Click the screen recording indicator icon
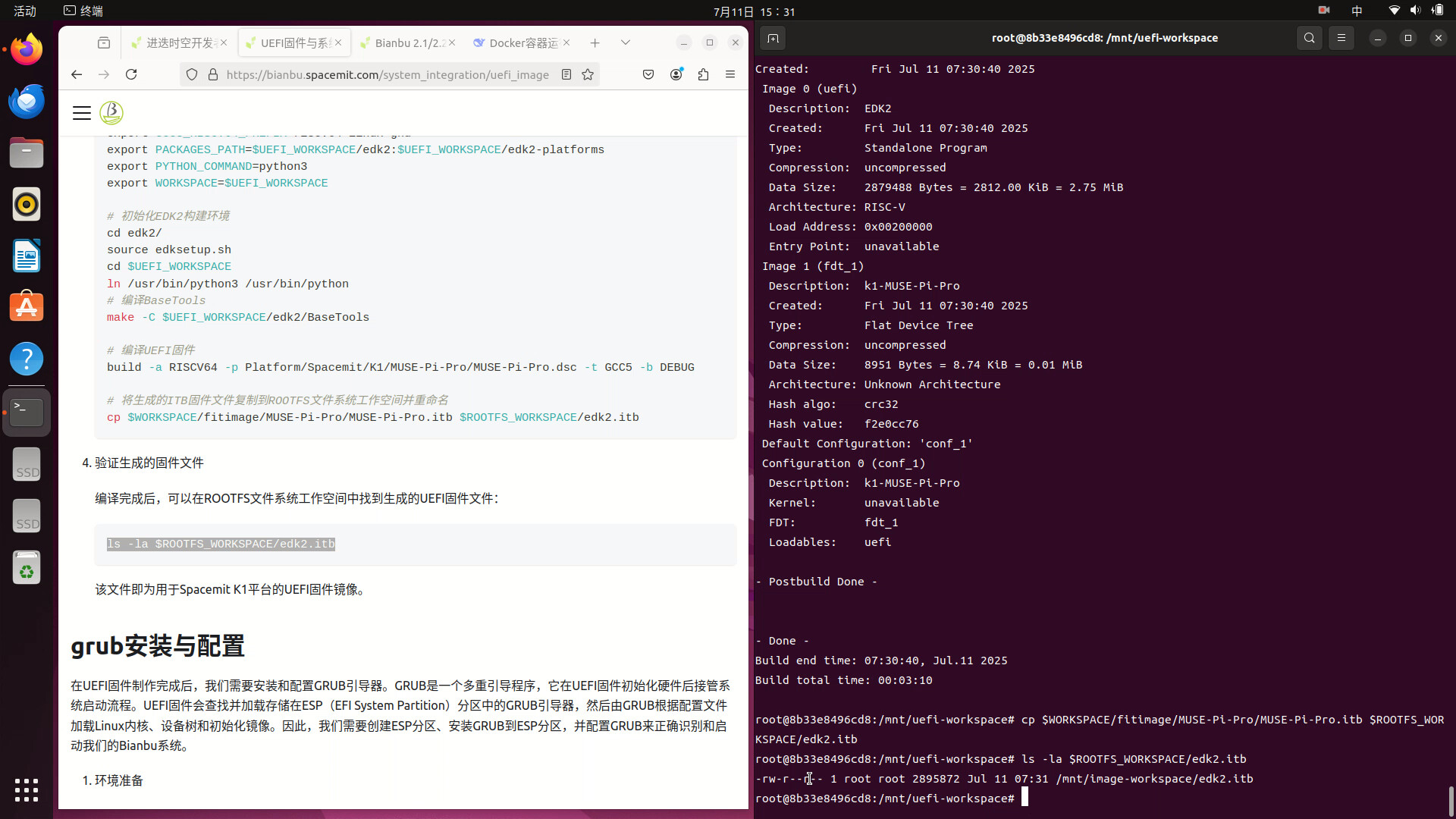 (1324, 11)
